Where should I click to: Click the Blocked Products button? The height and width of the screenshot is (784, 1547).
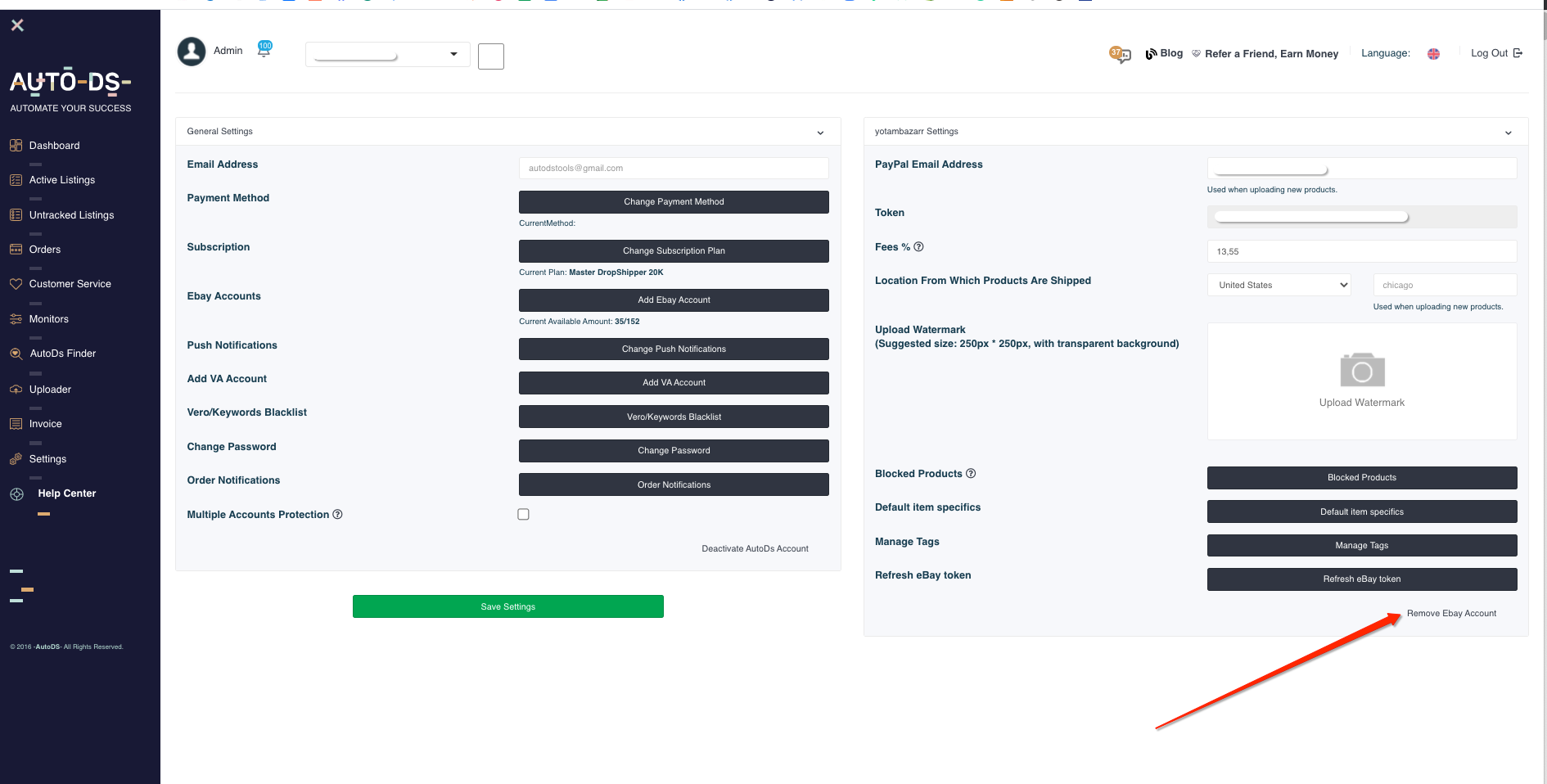pos(1362,478)
